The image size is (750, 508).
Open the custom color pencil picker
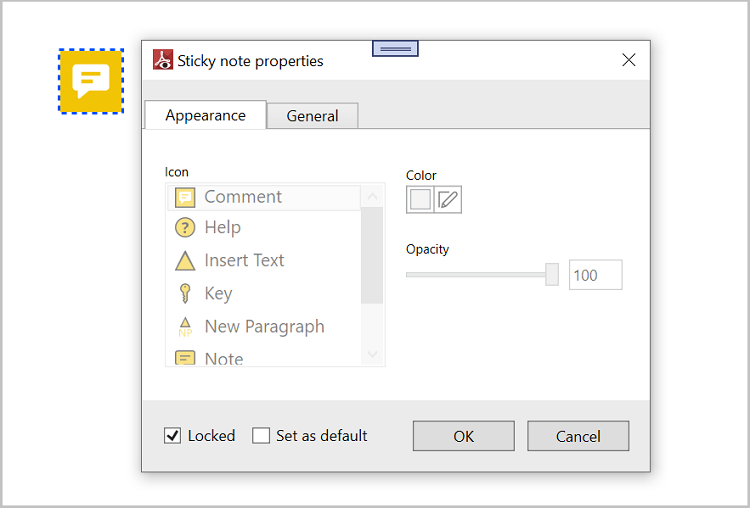coord(448,200)
